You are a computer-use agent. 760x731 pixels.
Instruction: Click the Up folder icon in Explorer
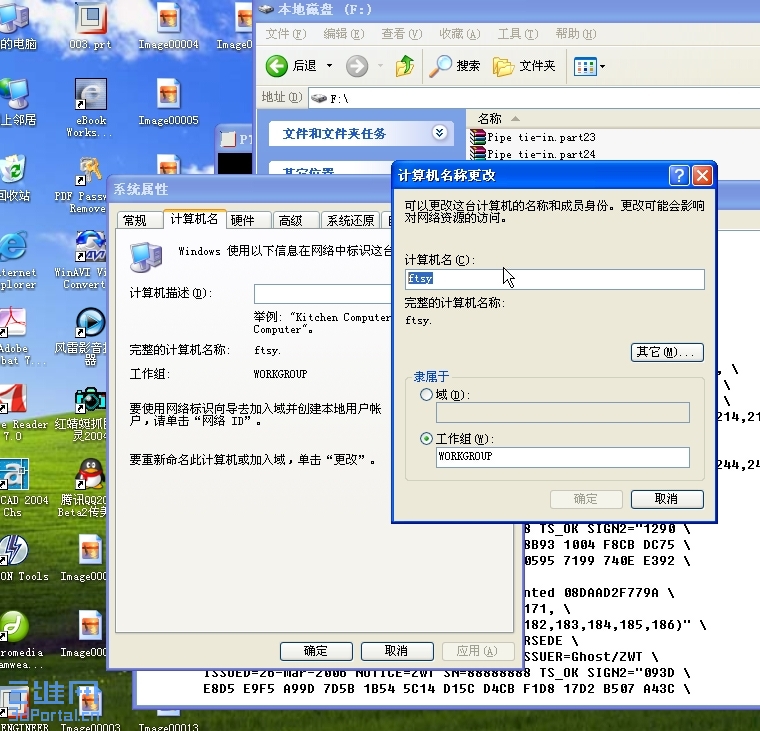click(404, 65)
